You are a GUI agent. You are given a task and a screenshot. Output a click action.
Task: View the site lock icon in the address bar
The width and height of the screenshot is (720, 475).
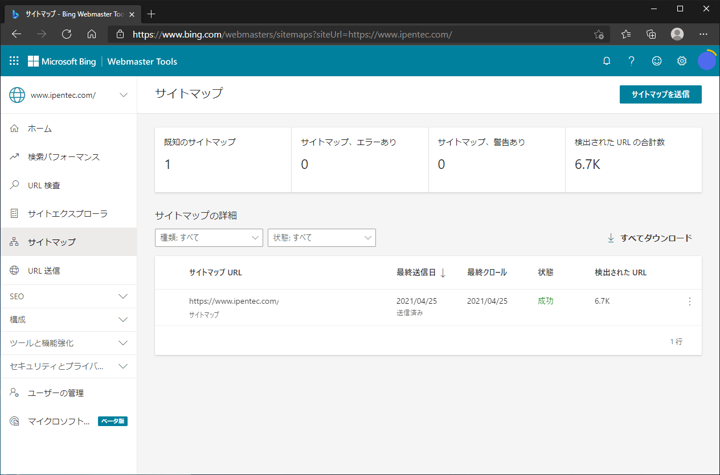[120, 34]
